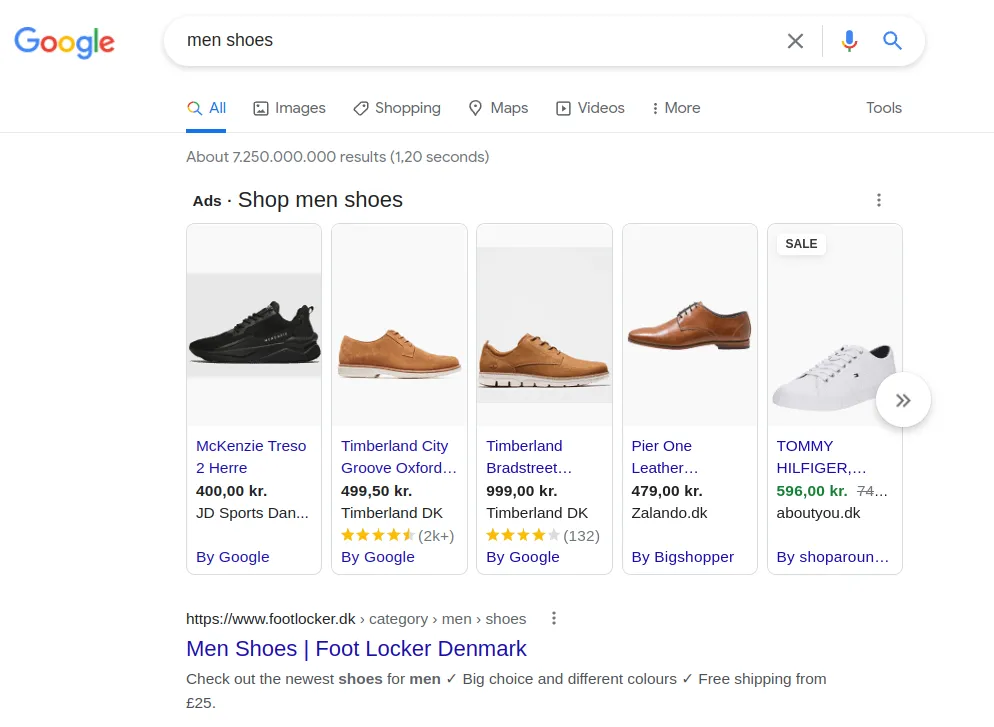Viewport: 994px width, 727px height.
Task: Start a voice search with the microphone icon
Action: (x=849, y=41)
